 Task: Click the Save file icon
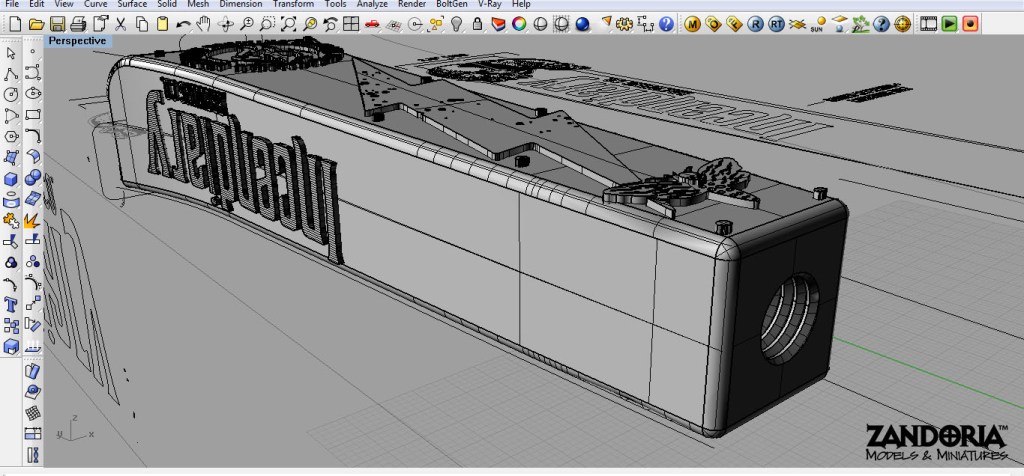coord(57,22)
